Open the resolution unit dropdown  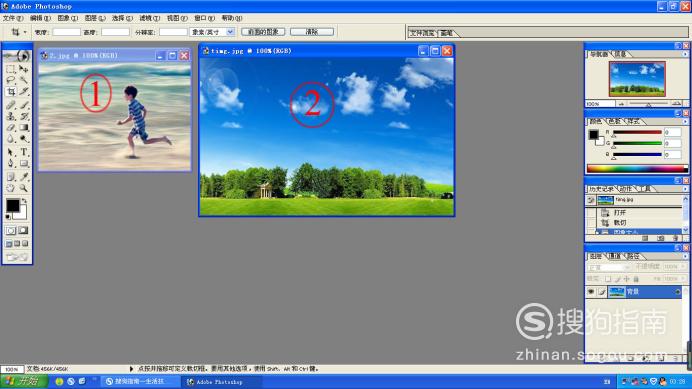click(230, 32)
